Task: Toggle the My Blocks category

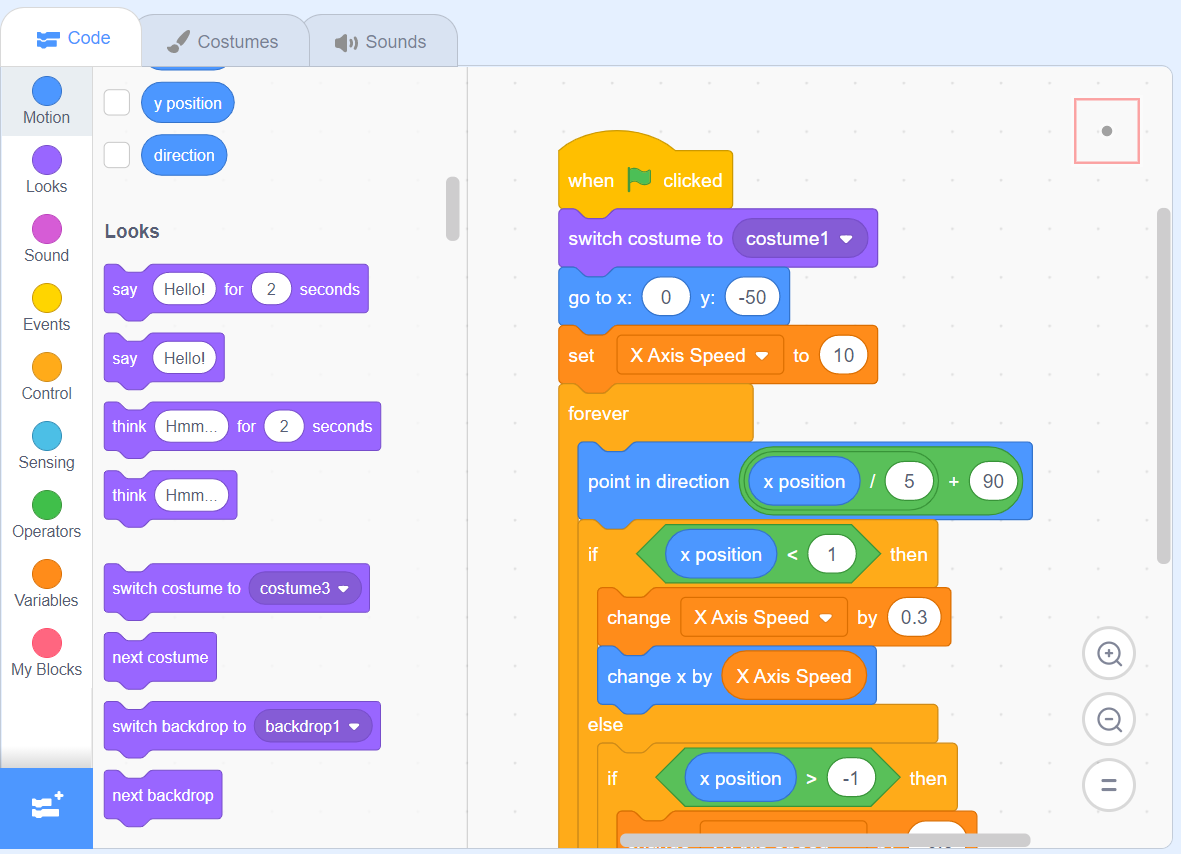Action: click(x=46, y=652)
